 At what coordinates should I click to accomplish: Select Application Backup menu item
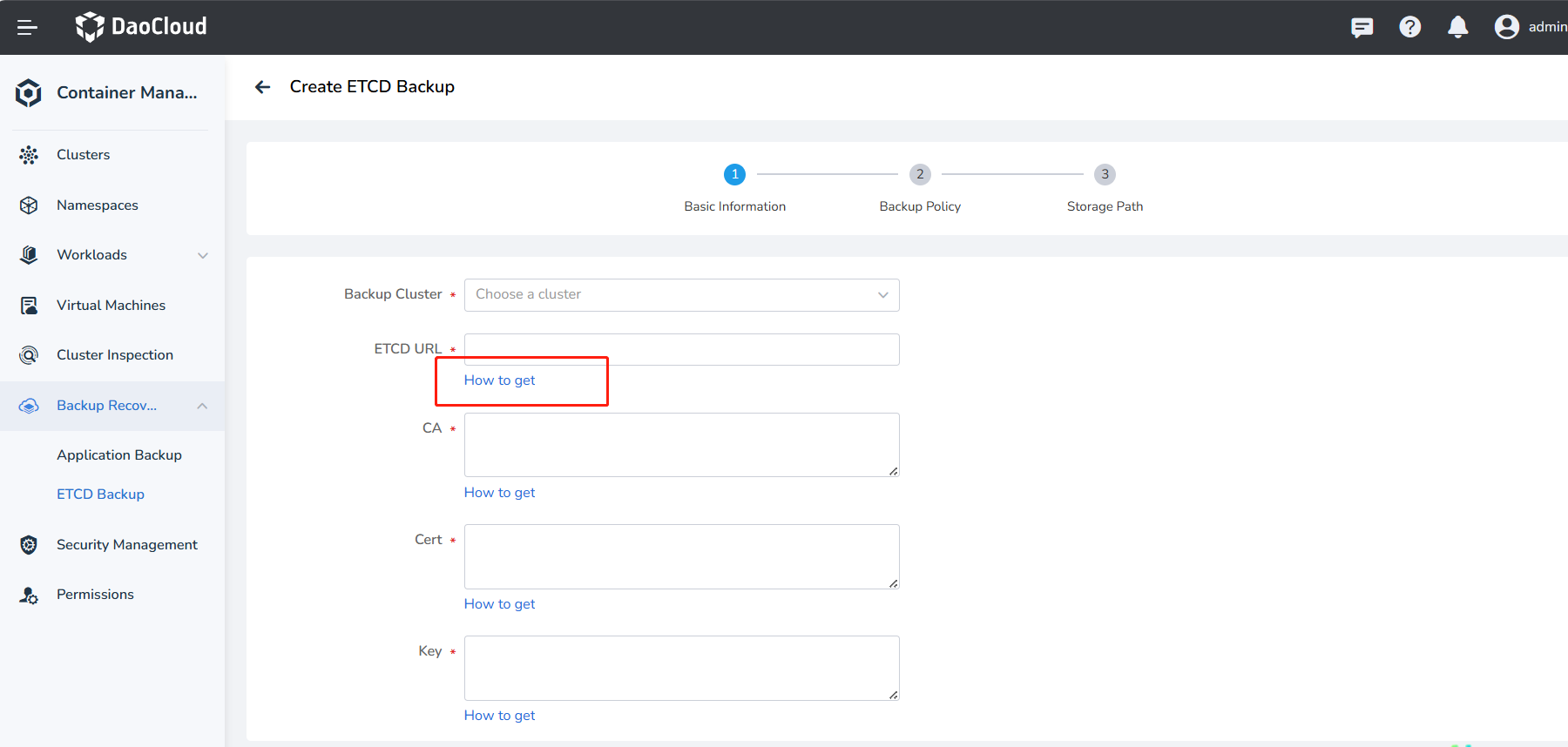(119, 455)
